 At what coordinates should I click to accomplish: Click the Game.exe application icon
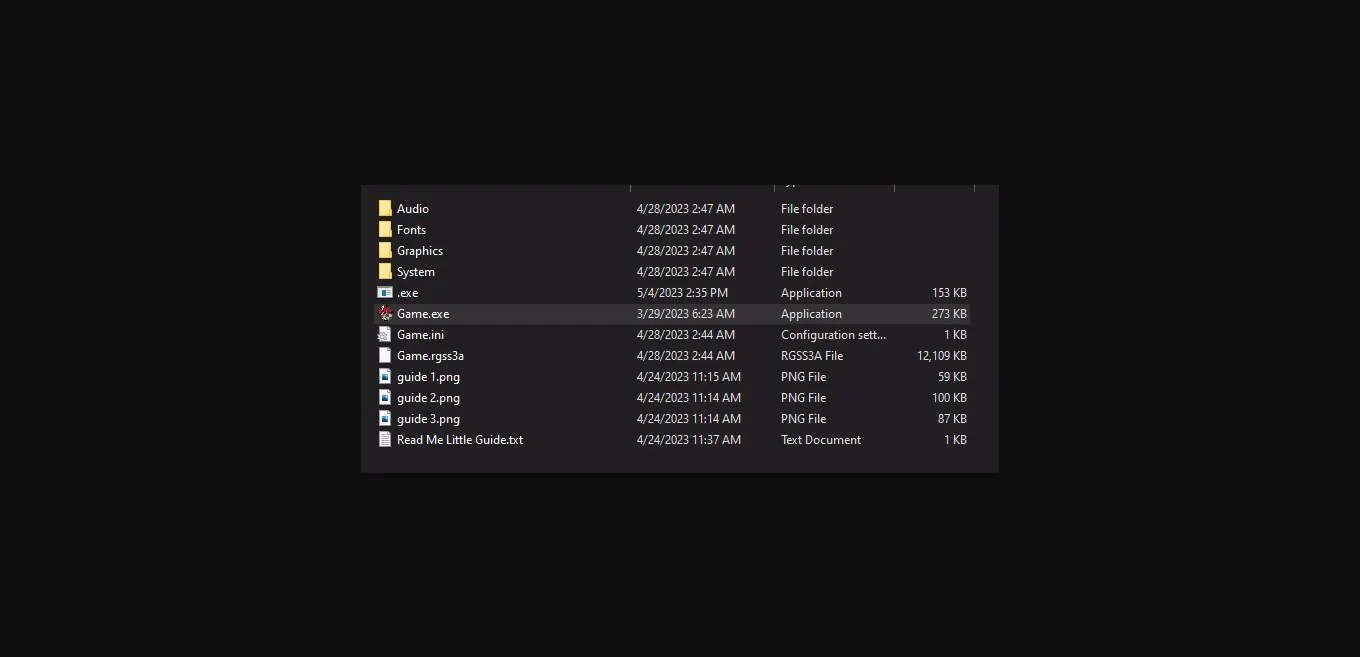coord(385,314)
